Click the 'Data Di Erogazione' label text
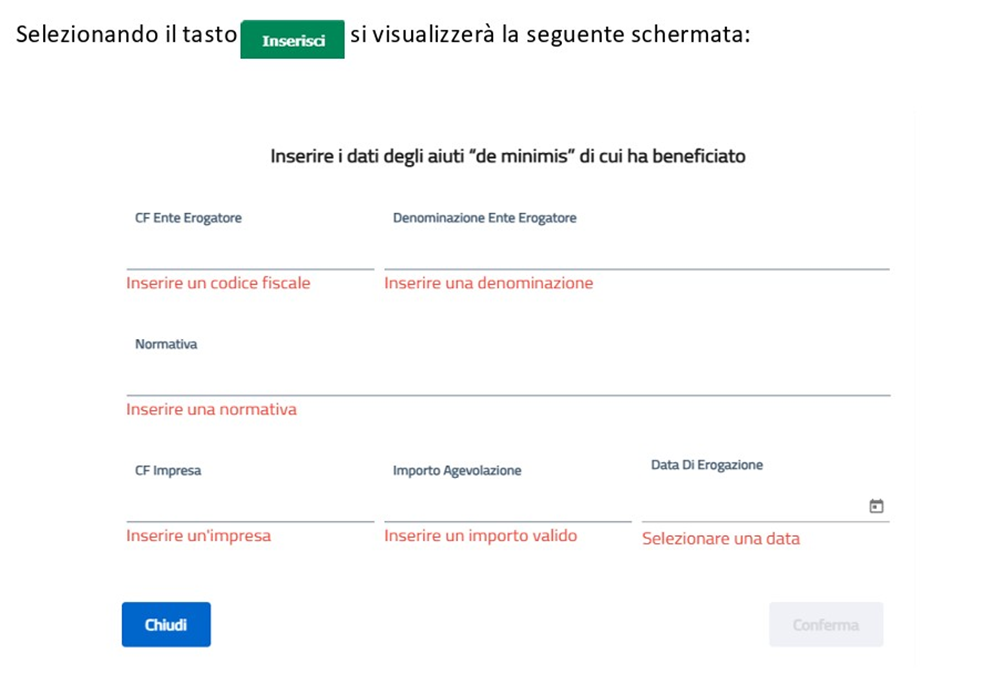Viewport: 1004px width, 694px height. [706, 465]
